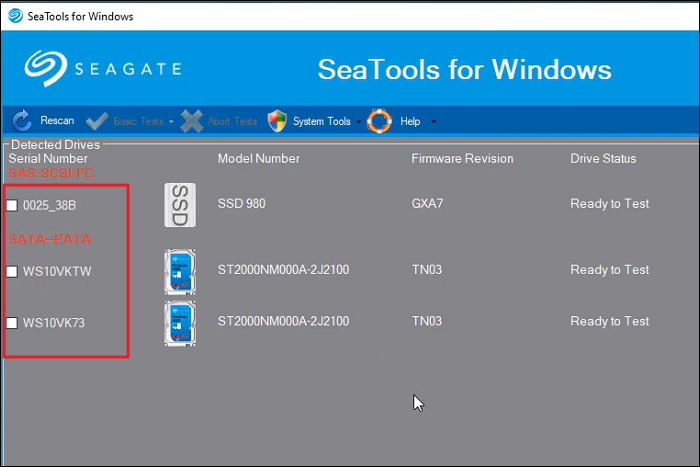Screen dimensions: 700x467
Task: Click Ready to Test status for WS10VK73
Action: [609, 321]
